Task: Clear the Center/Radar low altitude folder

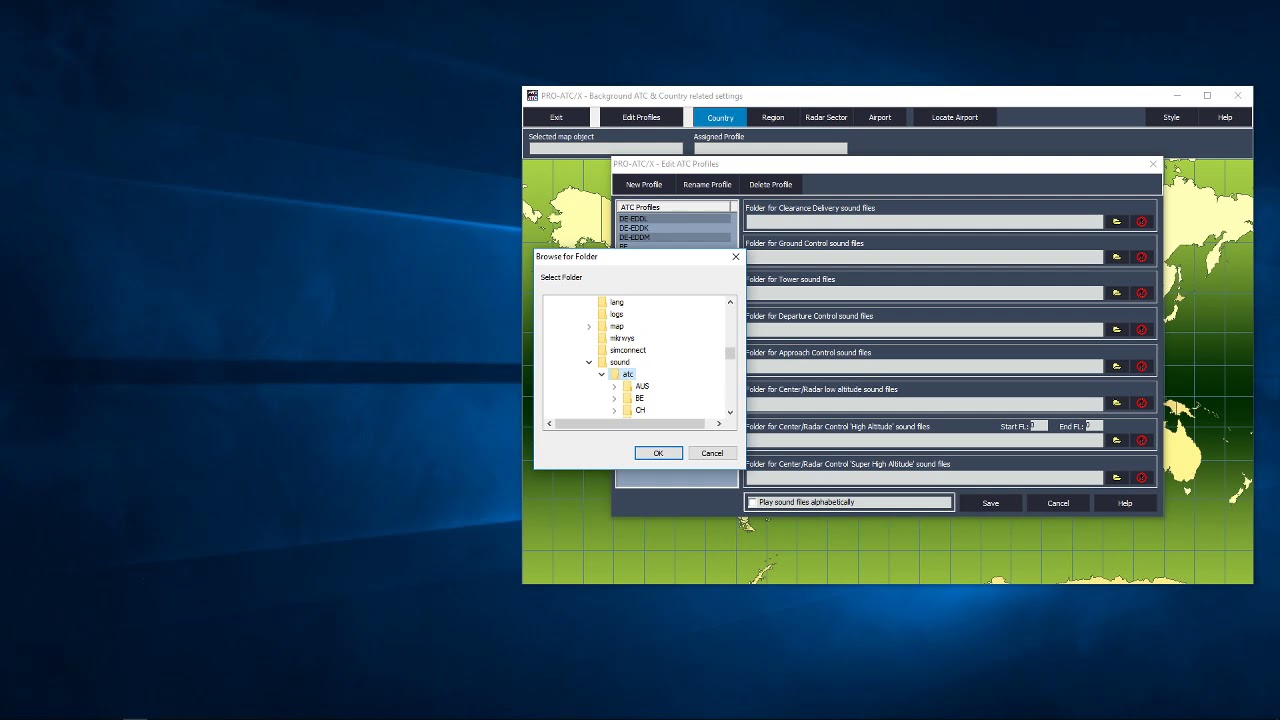Action: [x=1142, y=404]
